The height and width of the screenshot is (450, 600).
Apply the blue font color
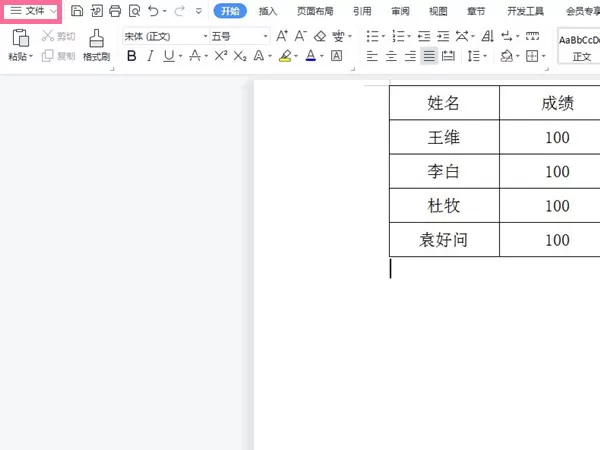pos(311,56)
